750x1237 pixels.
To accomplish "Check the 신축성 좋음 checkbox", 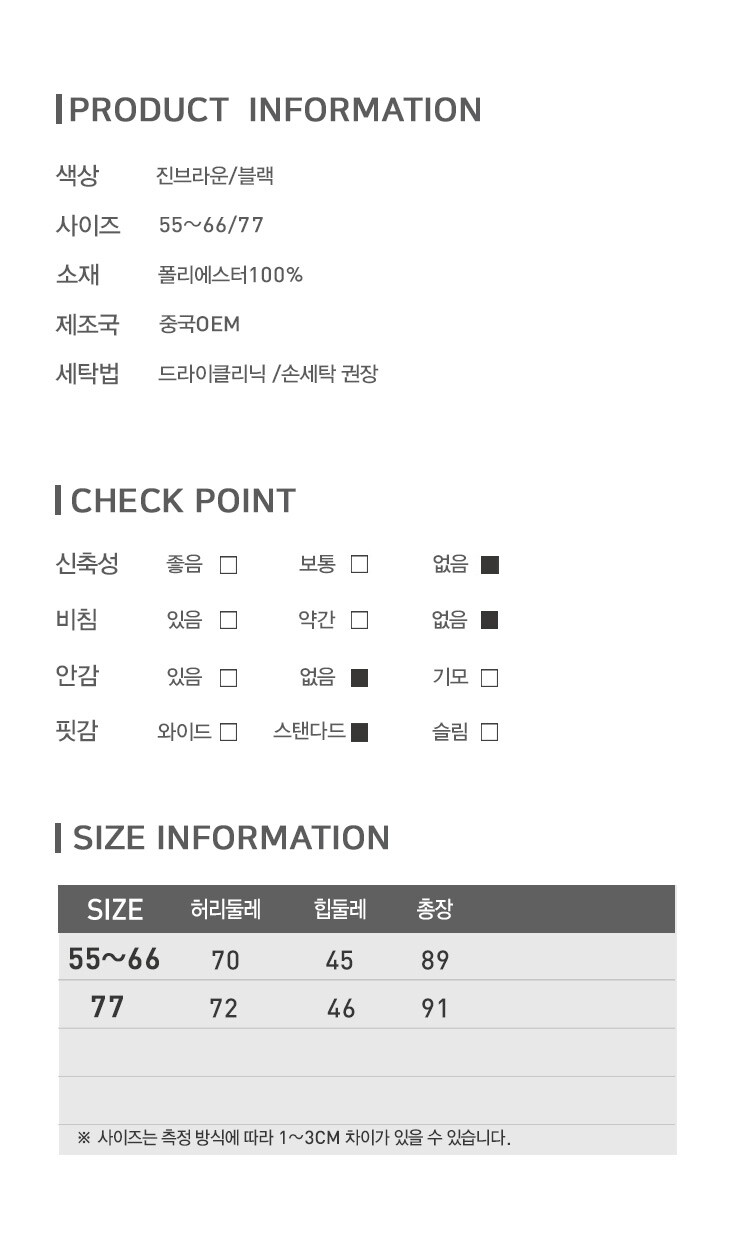I will (x=228, y=565).
